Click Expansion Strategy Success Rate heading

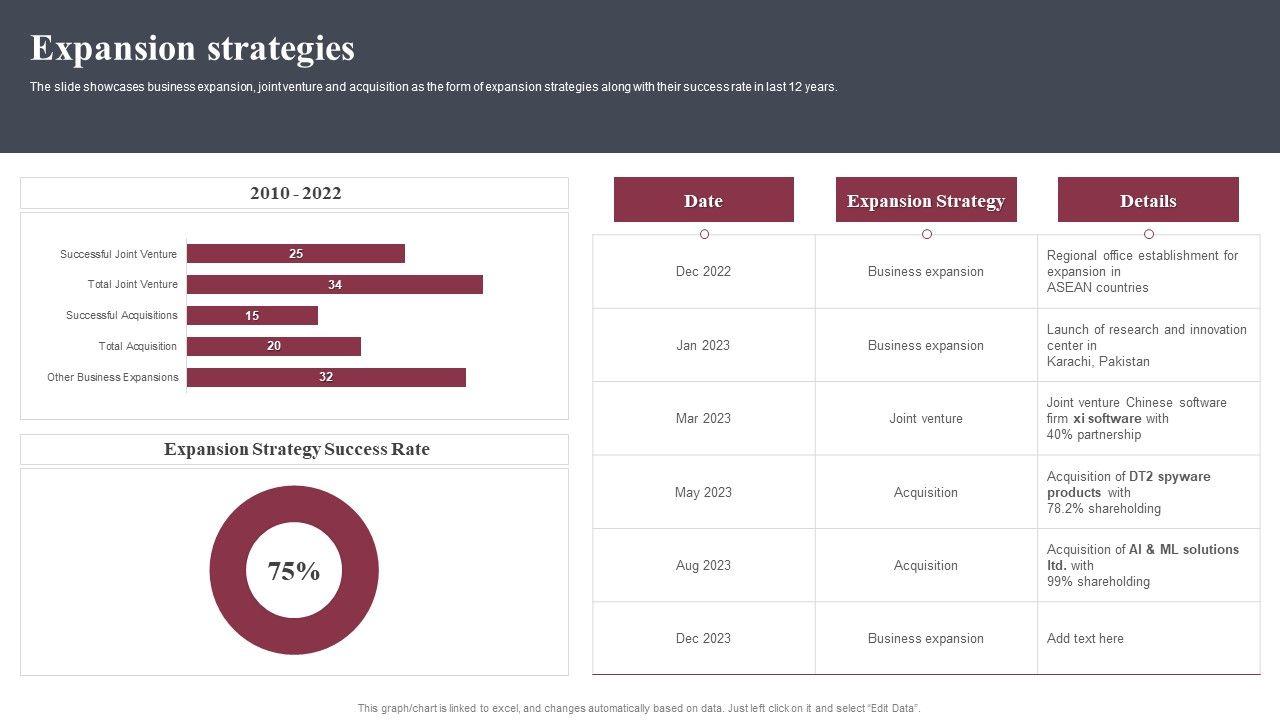click(296, 449)
